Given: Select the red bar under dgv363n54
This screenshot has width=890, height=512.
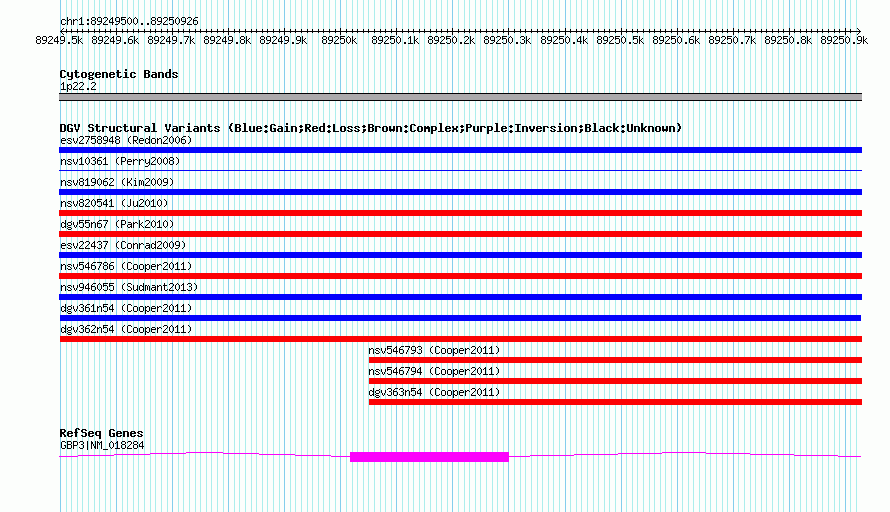Looking at the screenshot, I should tap(615, 402).
